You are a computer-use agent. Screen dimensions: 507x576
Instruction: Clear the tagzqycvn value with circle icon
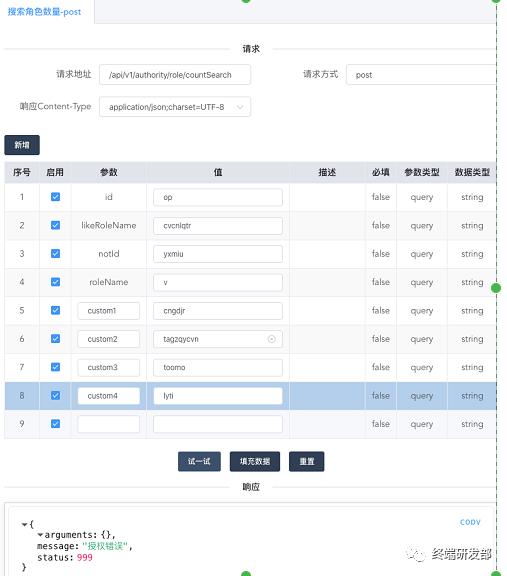tap(272, 339)
